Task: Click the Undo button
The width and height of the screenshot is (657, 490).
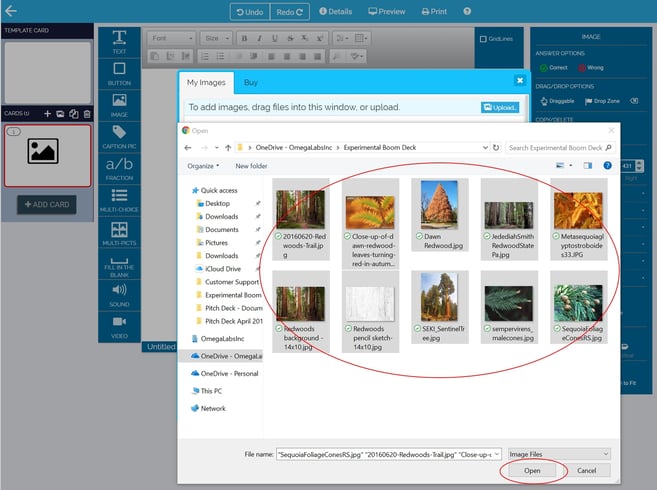Action: coord(250,12)
